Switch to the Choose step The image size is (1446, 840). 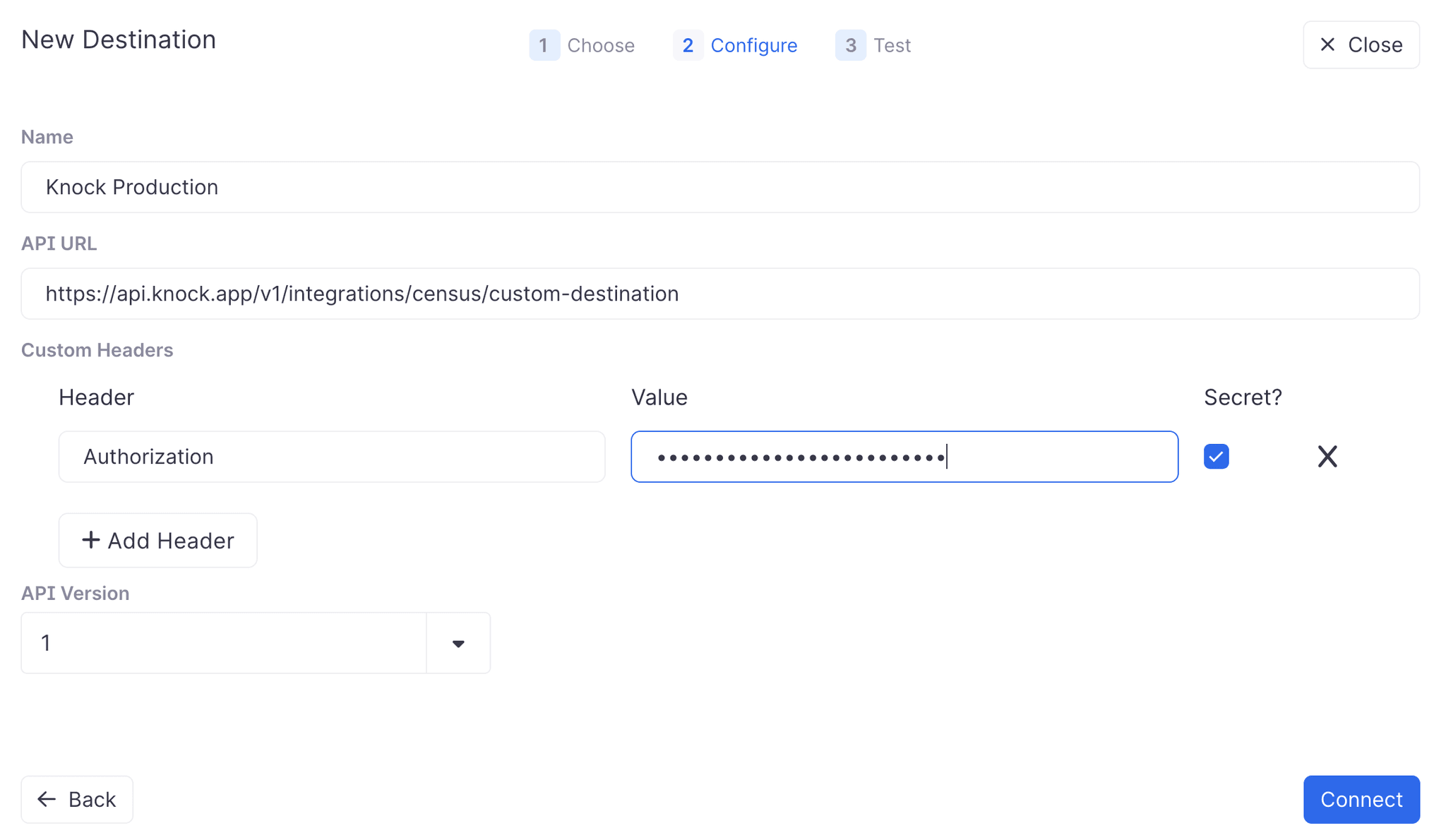pos(601,45)
